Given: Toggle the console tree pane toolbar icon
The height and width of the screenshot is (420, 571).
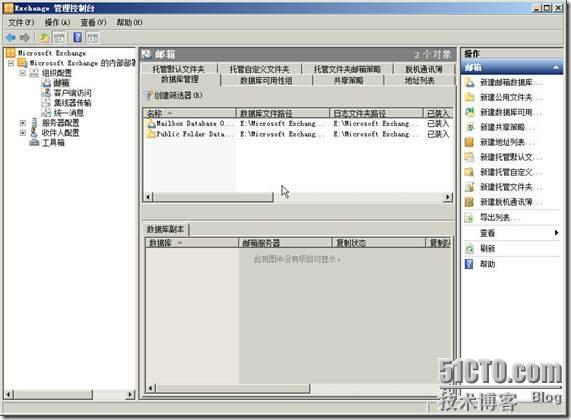Looking at the screenshot, I should tap(59, 38).
